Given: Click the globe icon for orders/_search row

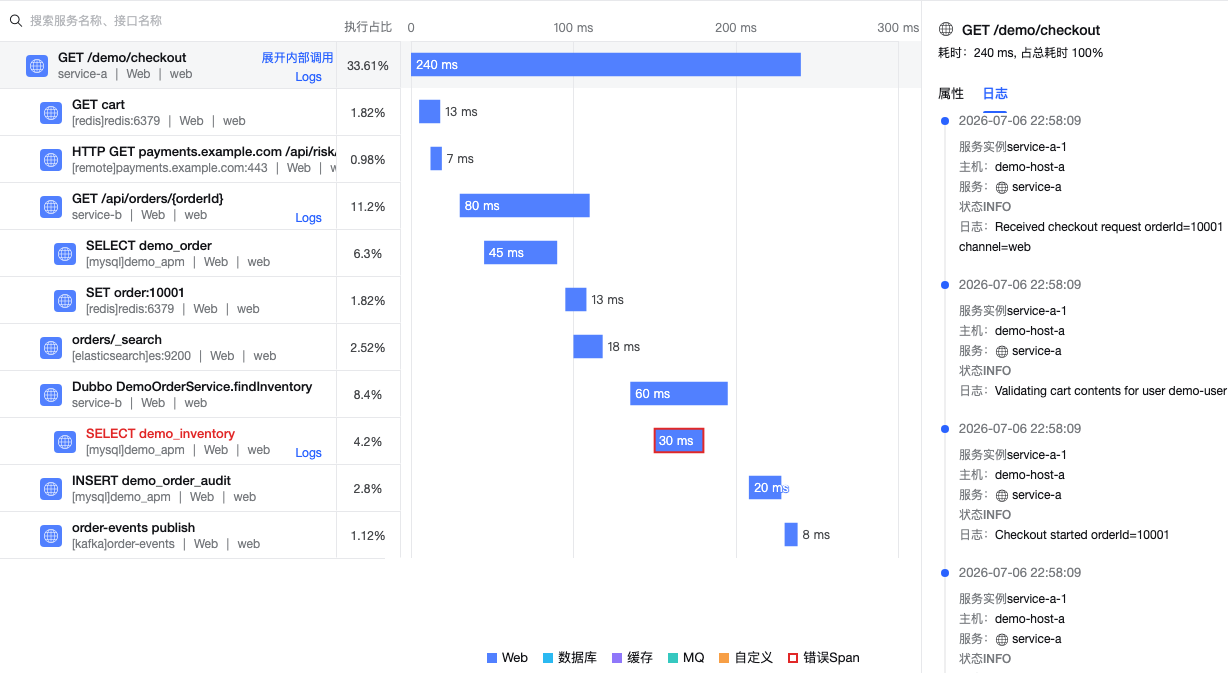Looking at the screenshot, I should (x=51, y=348).
